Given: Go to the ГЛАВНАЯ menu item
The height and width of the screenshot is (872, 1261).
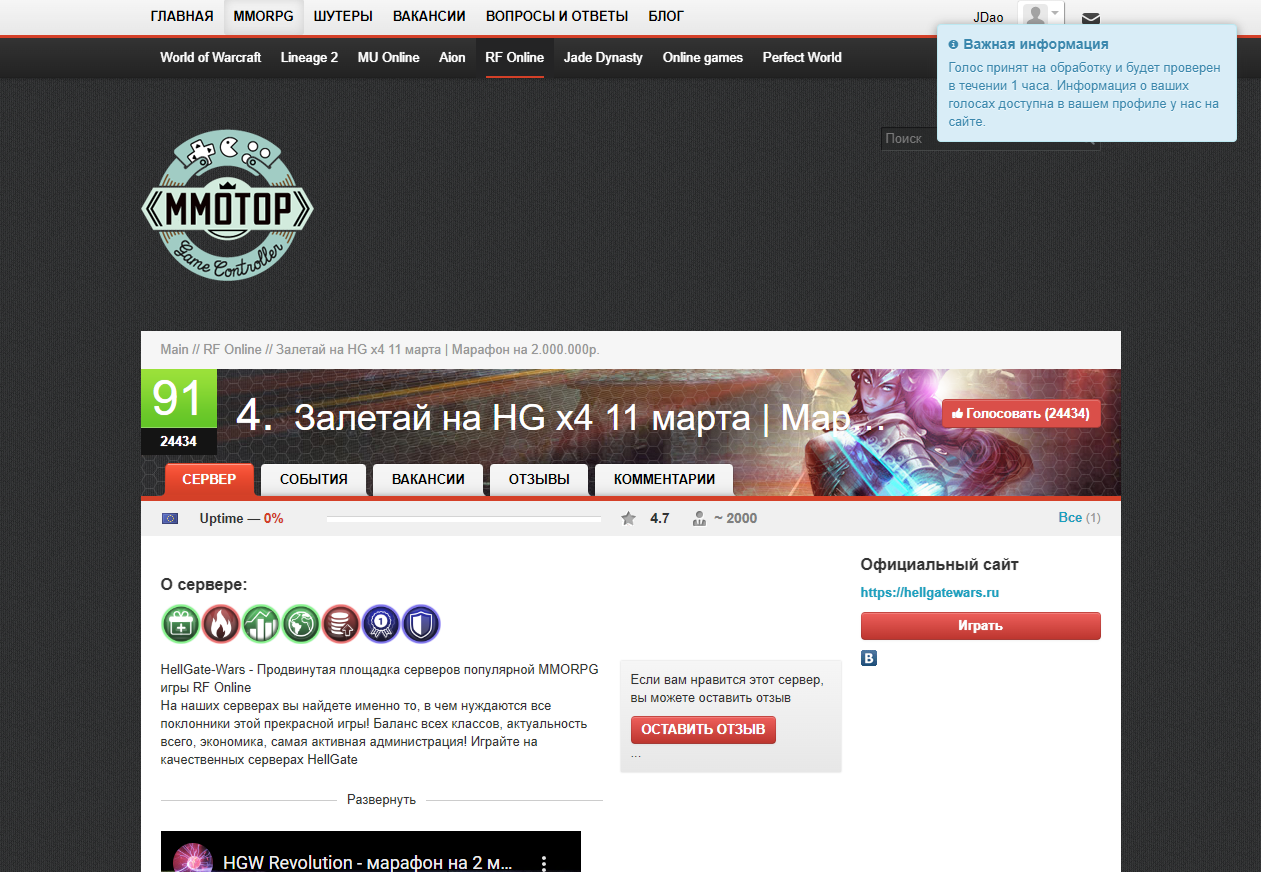Looking at the screenshot, I should (x=182, y=16).
